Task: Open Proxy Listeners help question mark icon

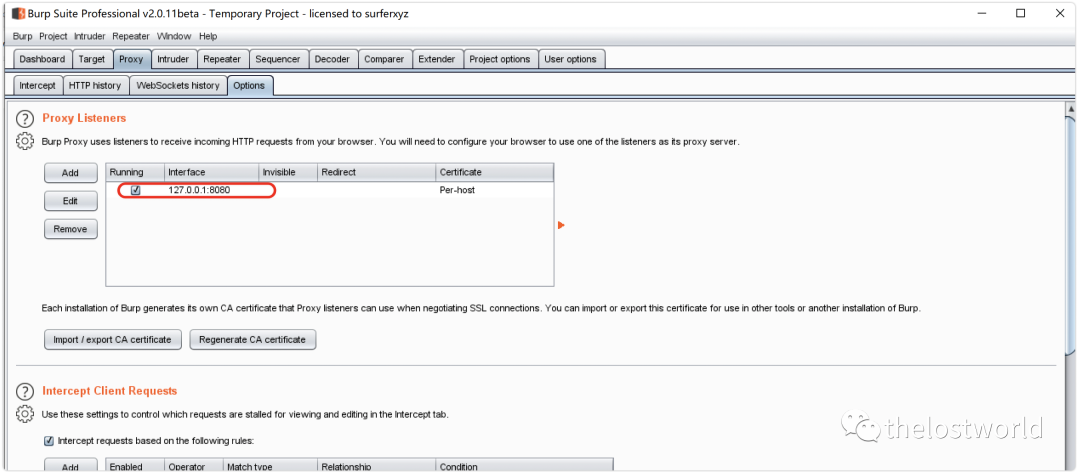Action: [25, 118]
